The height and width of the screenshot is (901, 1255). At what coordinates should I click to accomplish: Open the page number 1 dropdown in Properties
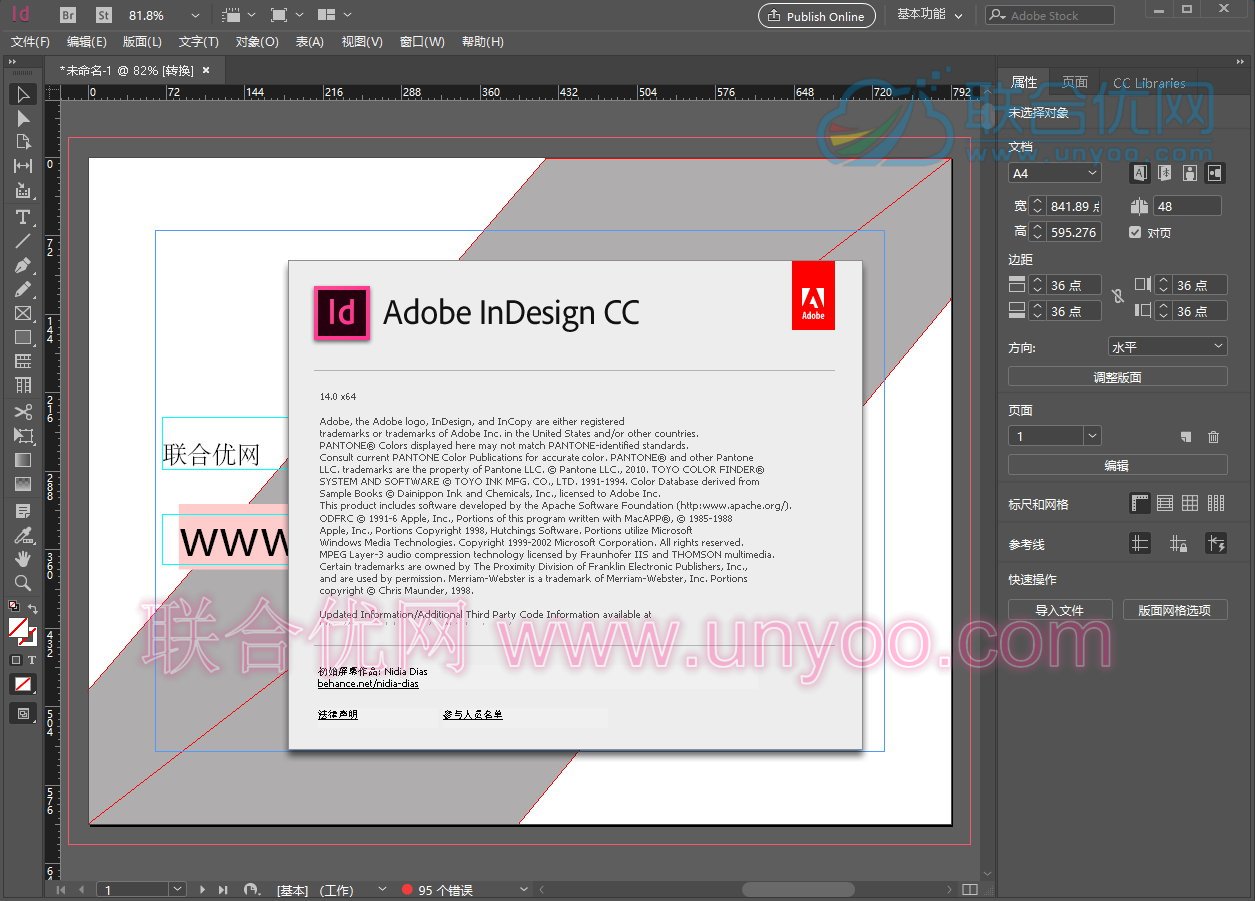pyautogui.click(x=1092, y=436)
